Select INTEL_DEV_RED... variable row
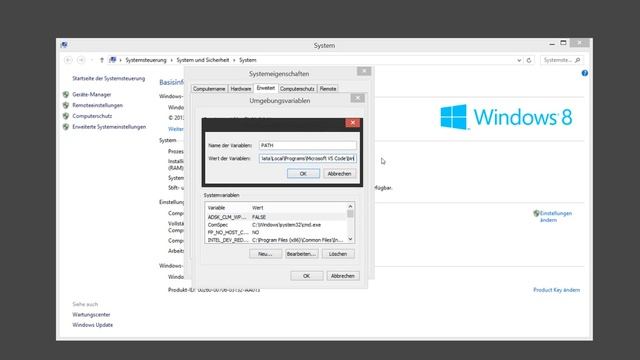Screen dimensions: 640x360 [276, 240]
